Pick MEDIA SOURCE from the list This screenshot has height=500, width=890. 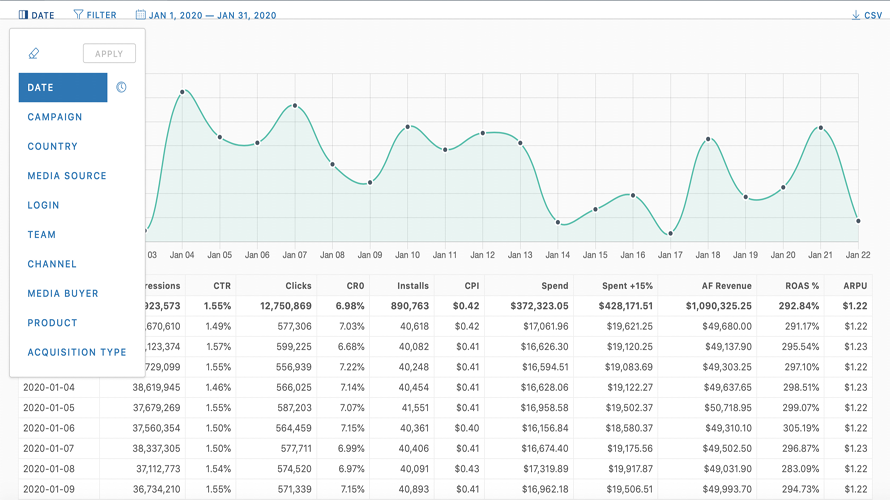coord(67,176)
